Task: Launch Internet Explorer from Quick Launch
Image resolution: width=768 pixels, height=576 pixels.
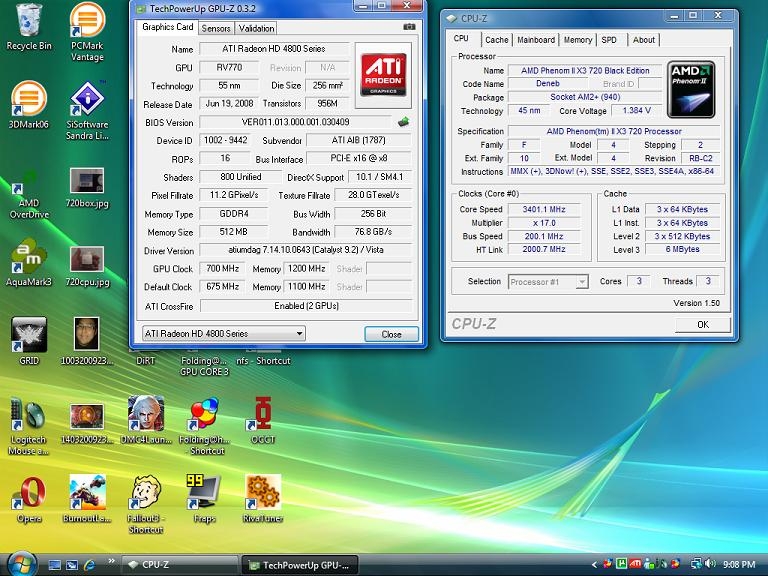Action: coord(90,564)
